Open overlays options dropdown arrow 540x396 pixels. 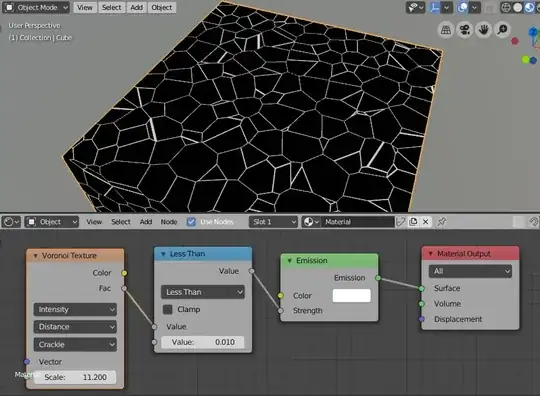pyautogui.click(x=475, y=8)
